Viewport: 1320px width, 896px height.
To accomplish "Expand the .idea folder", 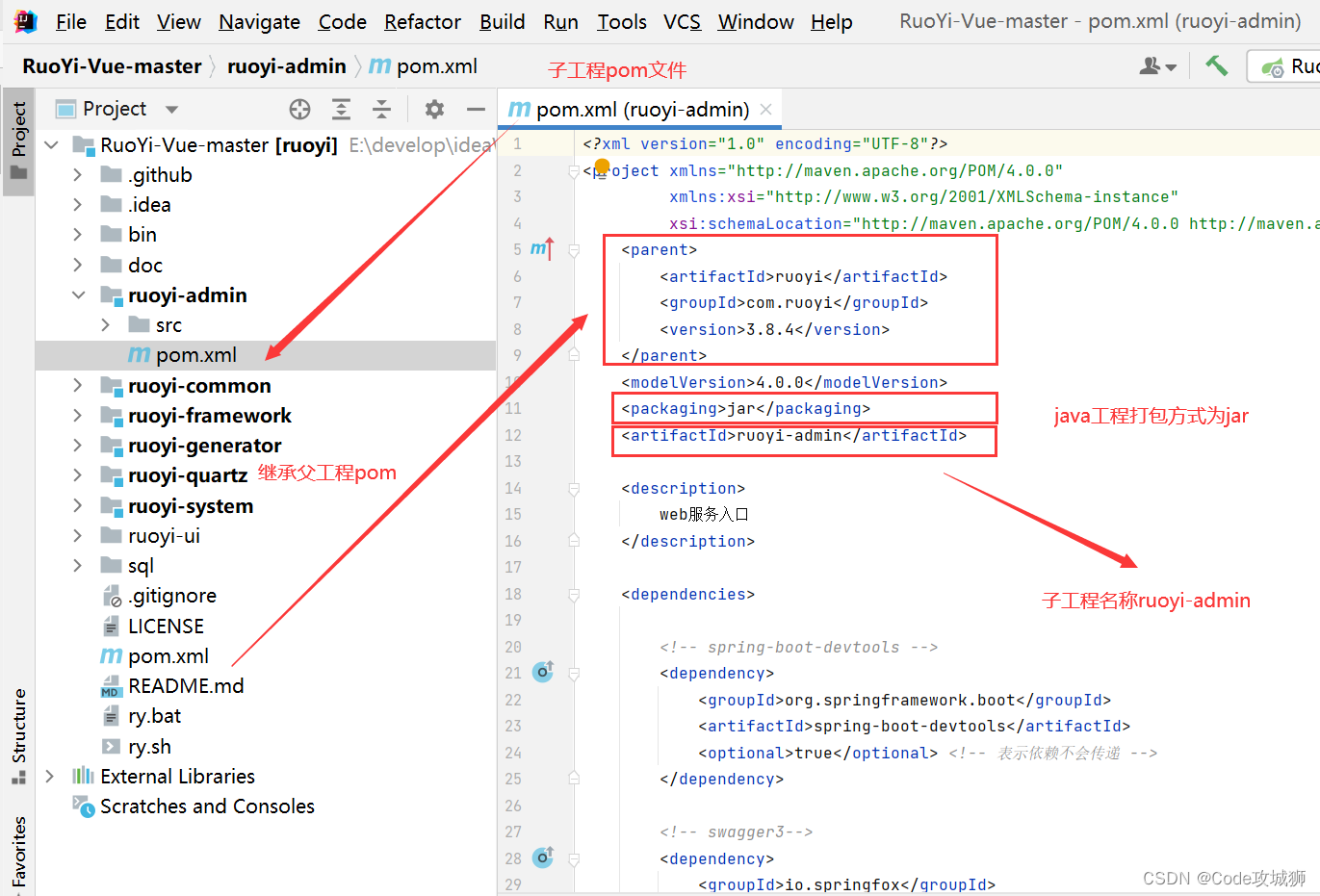I will pyautogui.click(x=78, y=205).
